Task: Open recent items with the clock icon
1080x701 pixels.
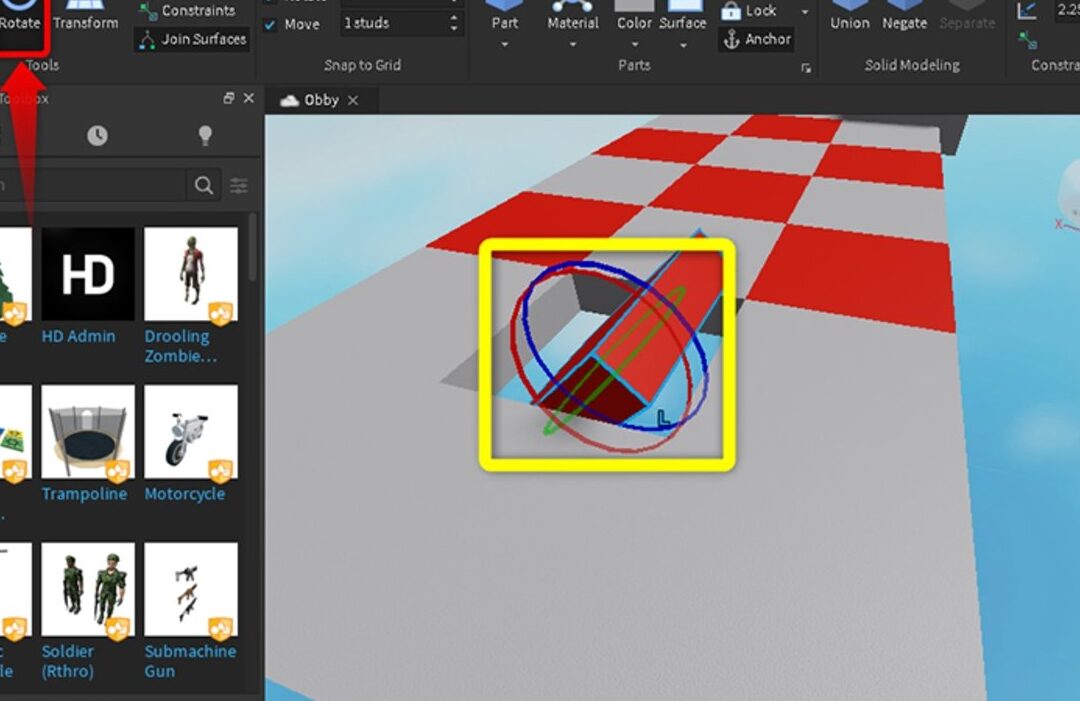Action: pos(96,135)
